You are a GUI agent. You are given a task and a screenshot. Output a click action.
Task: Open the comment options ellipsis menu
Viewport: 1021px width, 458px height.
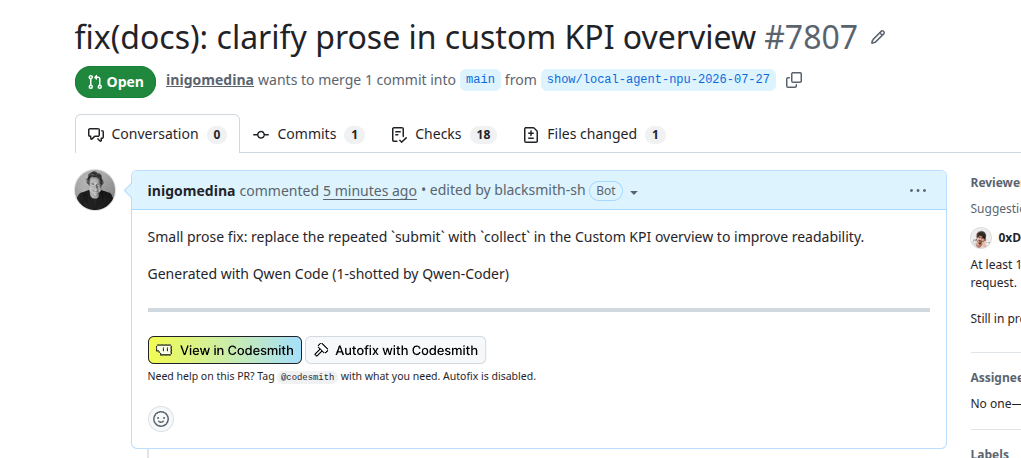pyautogui.click(x=917, y=191)
